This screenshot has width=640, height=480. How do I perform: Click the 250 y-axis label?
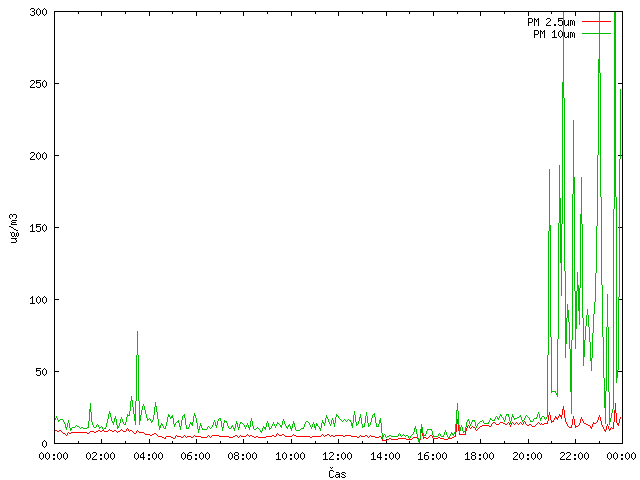point(39,84)
